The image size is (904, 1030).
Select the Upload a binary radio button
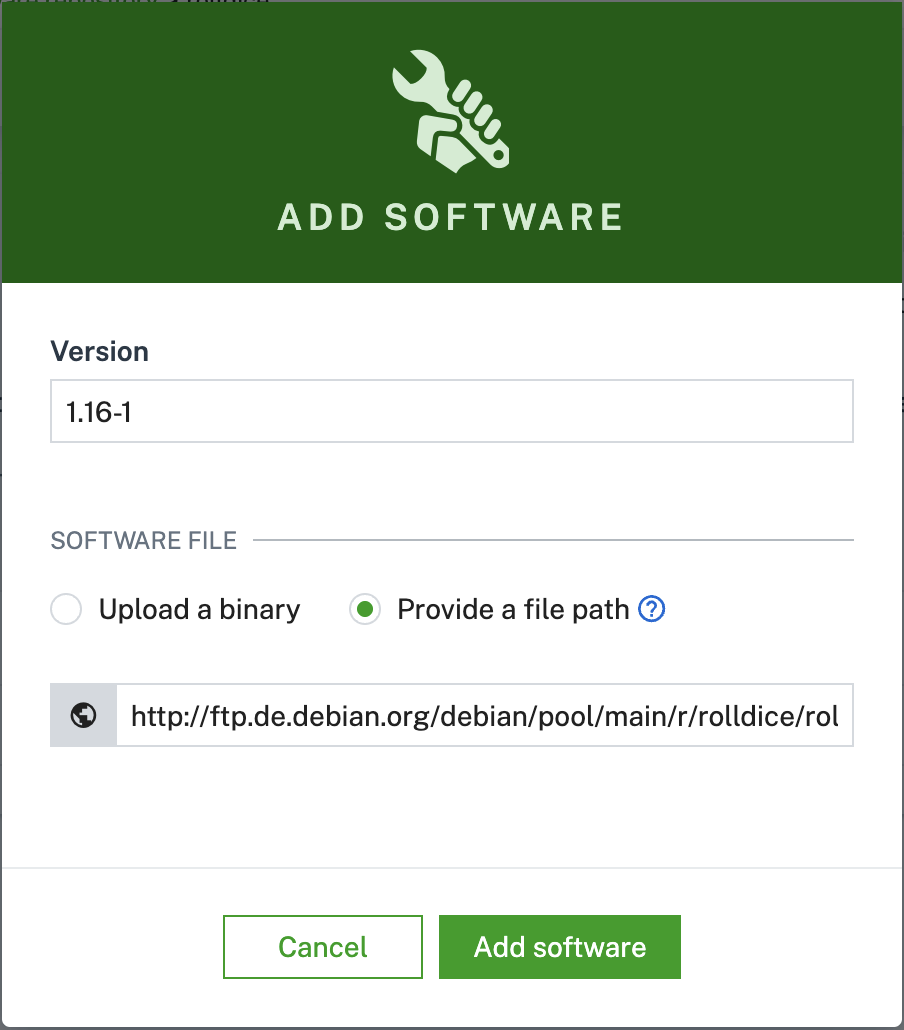tap(66, 609)
